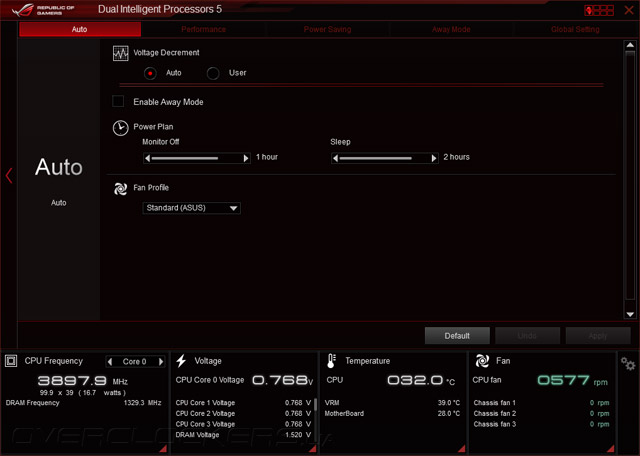Screen dimensions: 640x456
Task: Click the Default button
Action: (457, 336)
